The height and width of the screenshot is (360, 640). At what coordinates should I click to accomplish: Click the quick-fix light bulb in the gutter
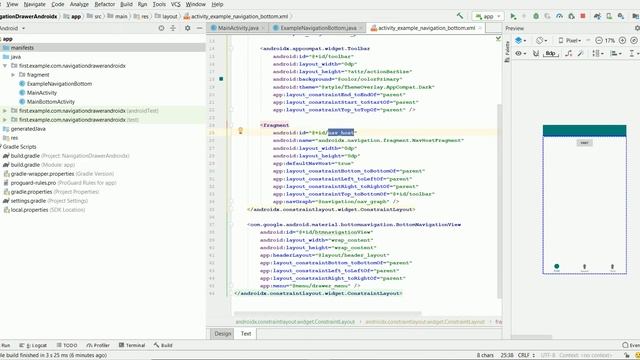coord(240,131)
